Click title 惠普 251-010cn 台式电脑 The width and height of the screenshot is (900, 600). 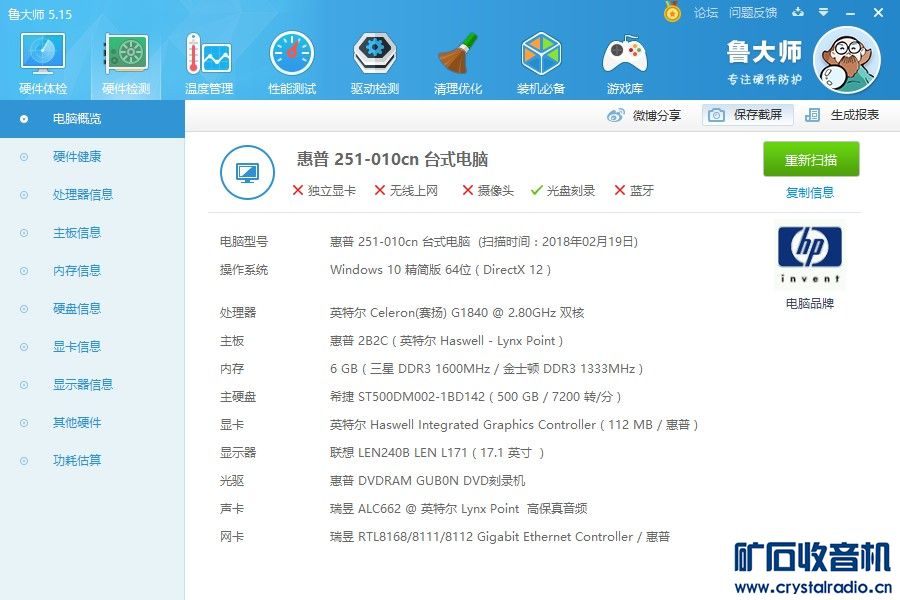point(392,159)
